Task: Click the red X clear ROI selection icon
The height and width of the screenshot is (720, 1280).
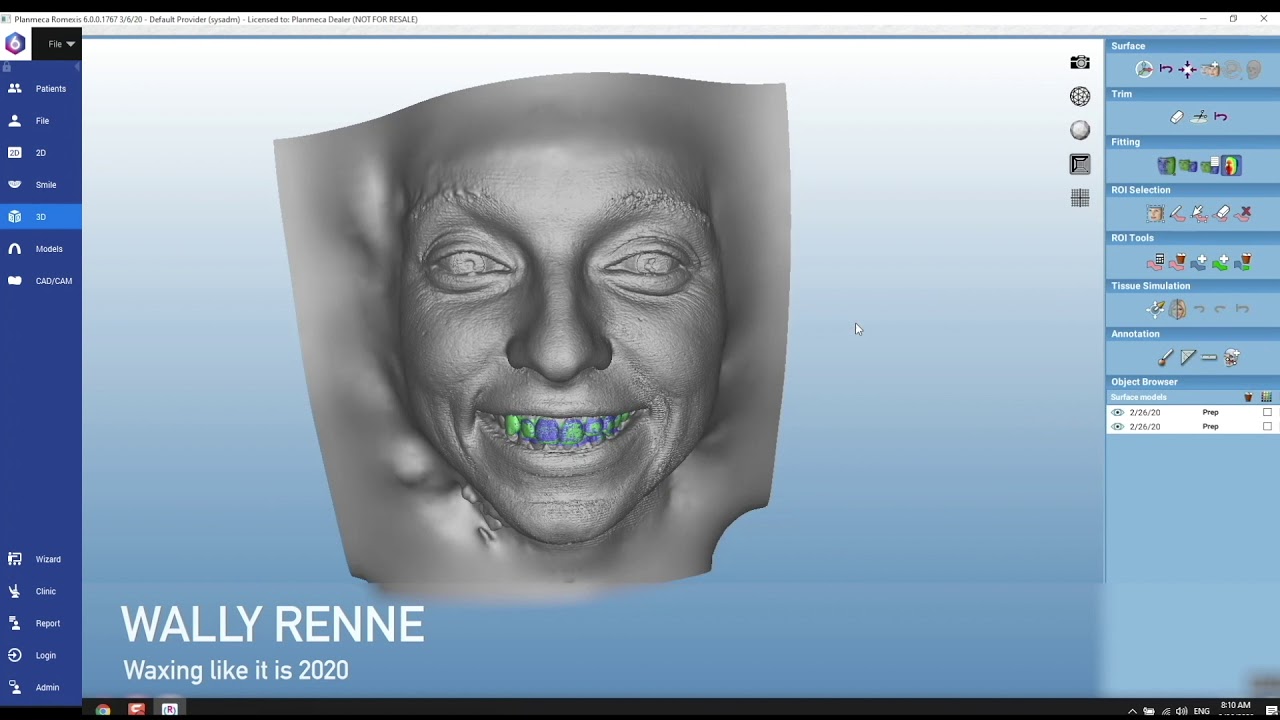Action: click(1243, 213)
